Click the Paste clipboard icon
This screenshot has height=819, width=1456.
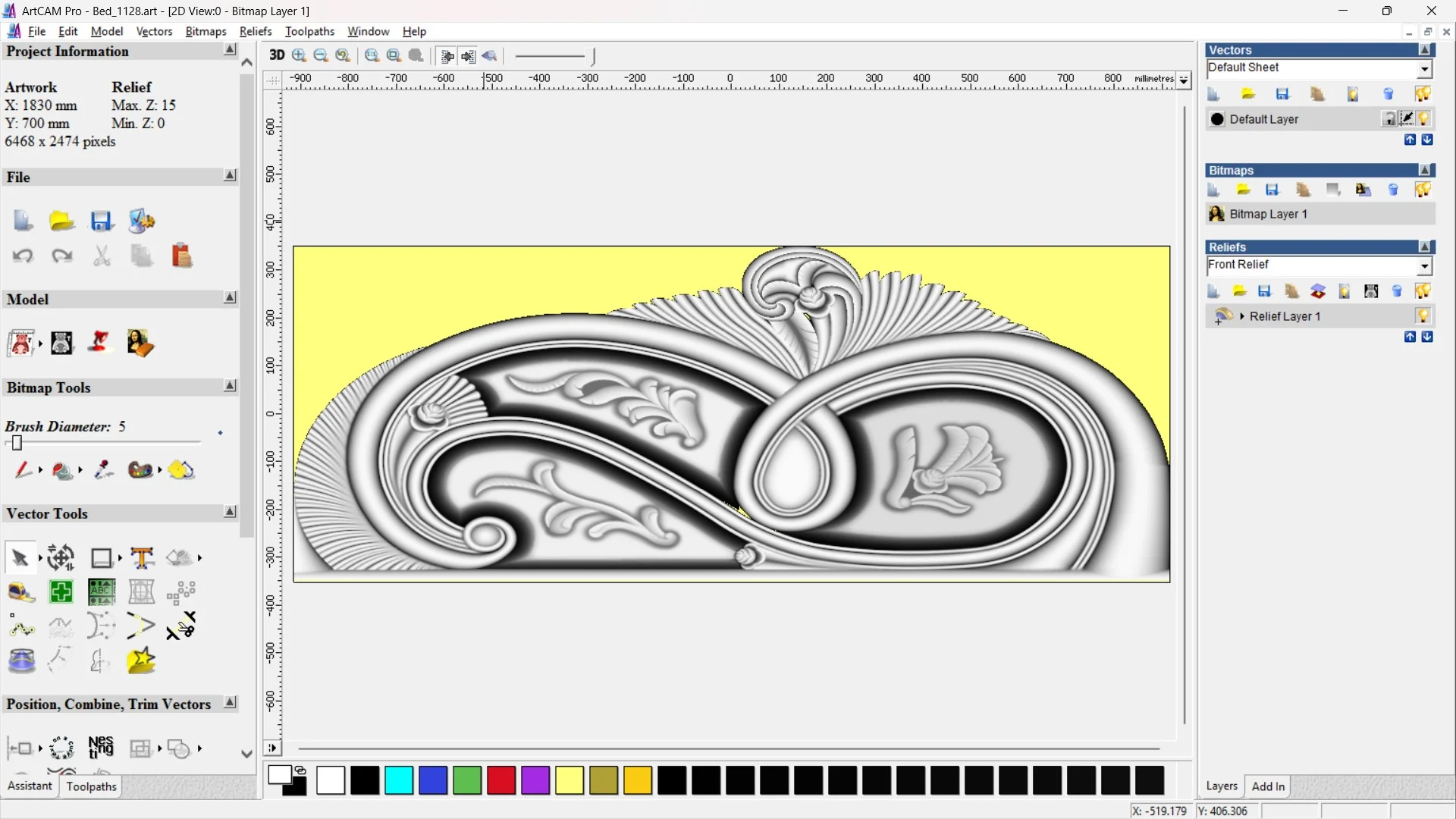(x=181, y=256)
